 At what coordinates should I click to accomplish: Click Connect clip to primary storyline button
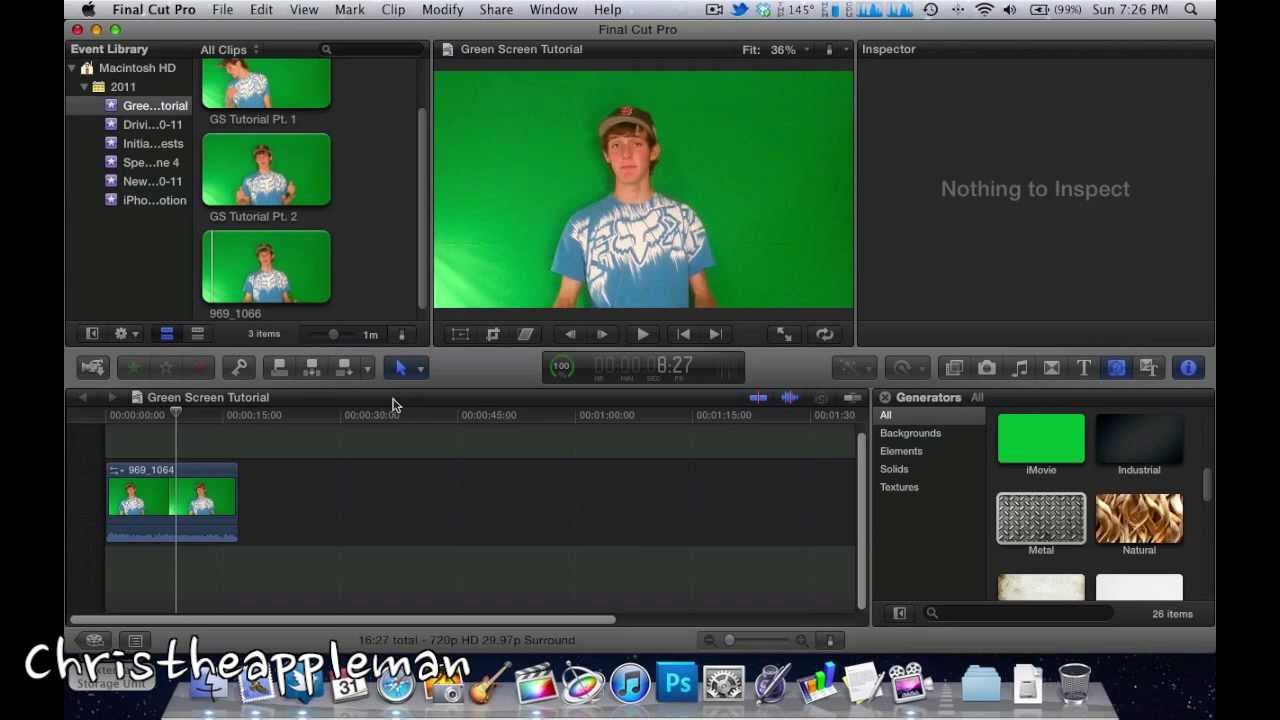point(280,368)
